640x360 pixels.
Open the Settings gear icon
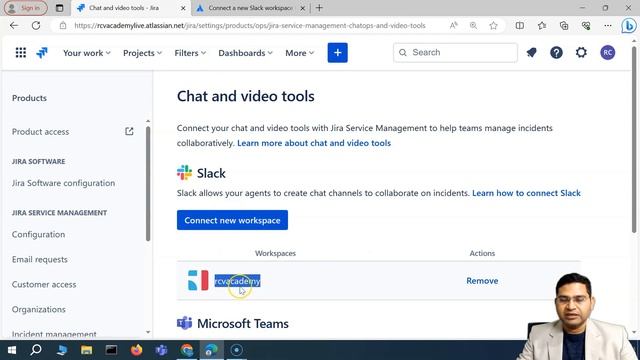point(581,53)
